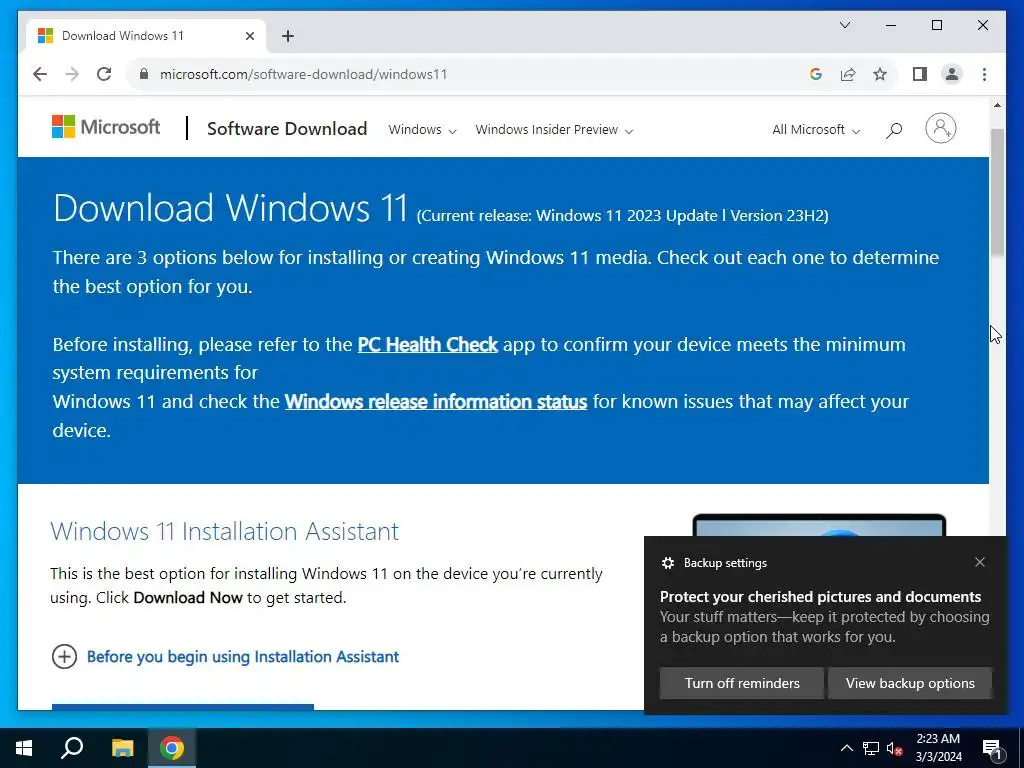
Task: Click View backup options
Action: [x=910, y=683]
